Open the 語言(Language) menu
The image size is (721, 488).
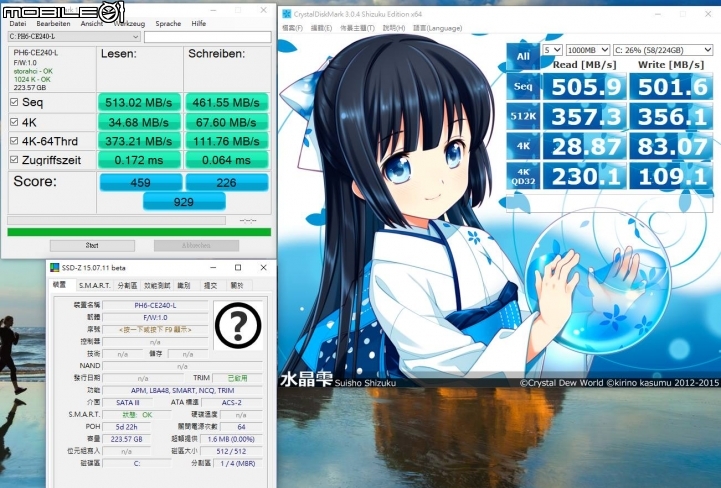(437, 28)
